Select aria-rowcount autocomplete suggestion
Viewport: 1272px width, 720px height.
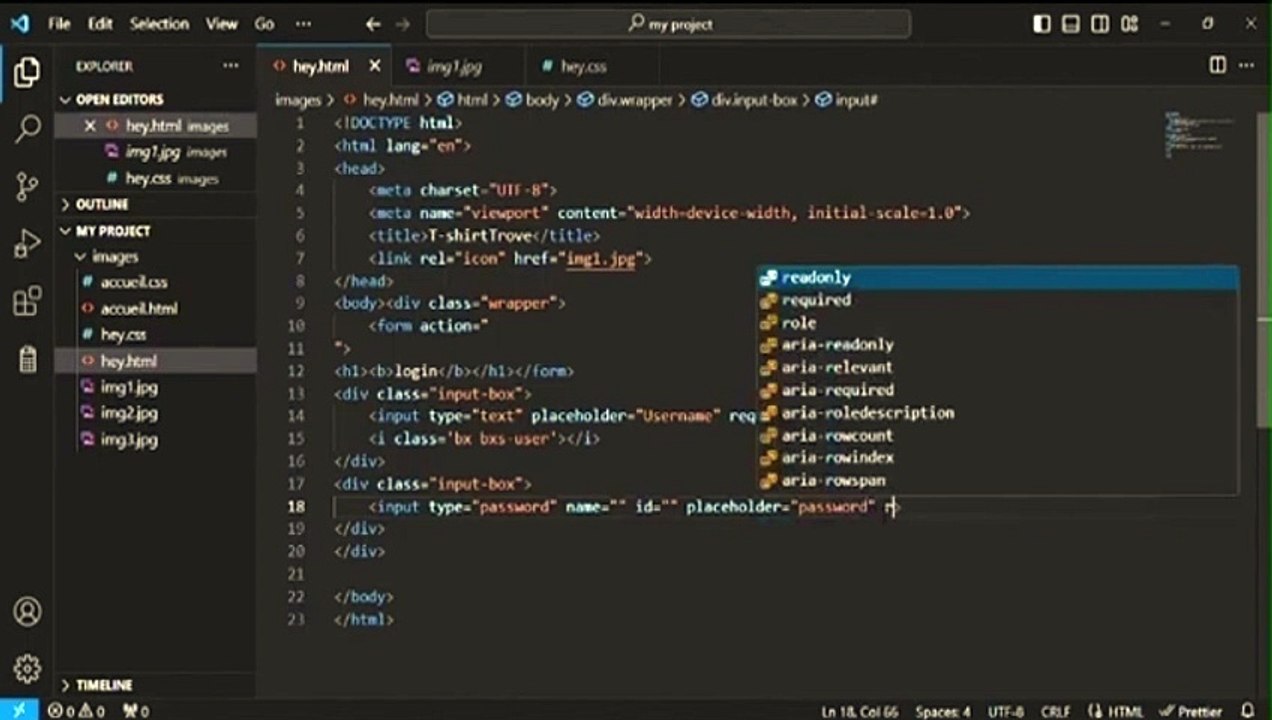997,435
